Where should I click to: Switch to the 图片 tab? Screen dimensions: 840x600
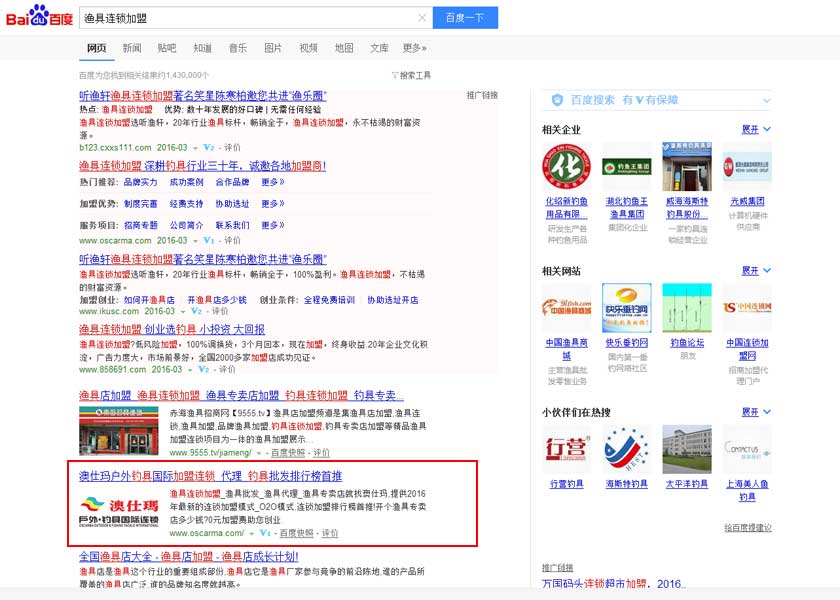(273, 48)
